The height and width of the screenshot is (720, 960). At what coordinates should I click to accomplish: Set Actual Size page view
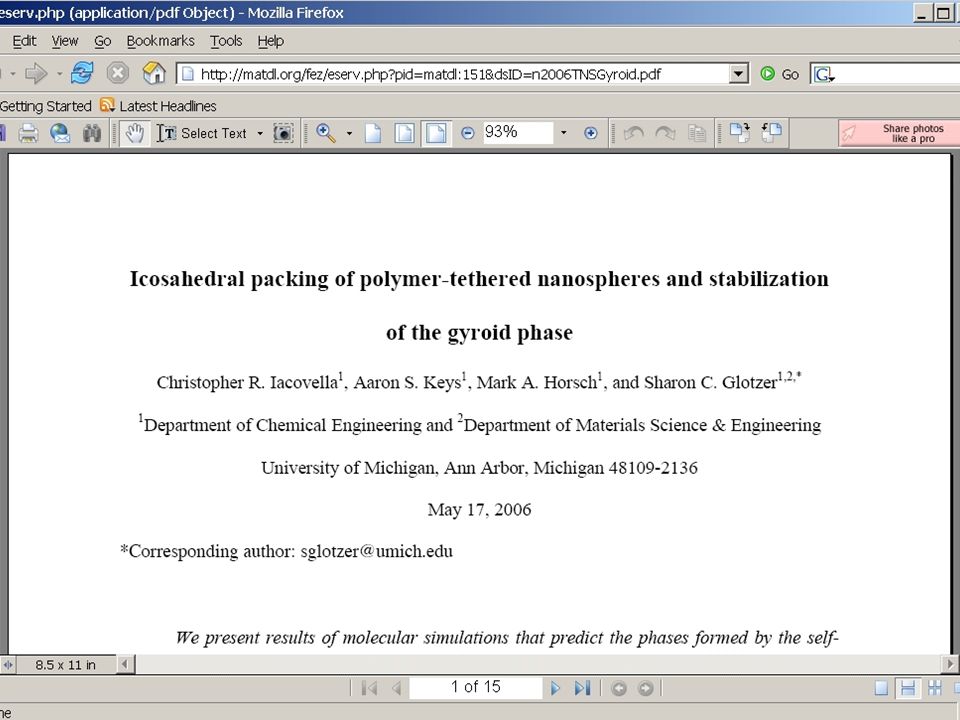(373, 133)
